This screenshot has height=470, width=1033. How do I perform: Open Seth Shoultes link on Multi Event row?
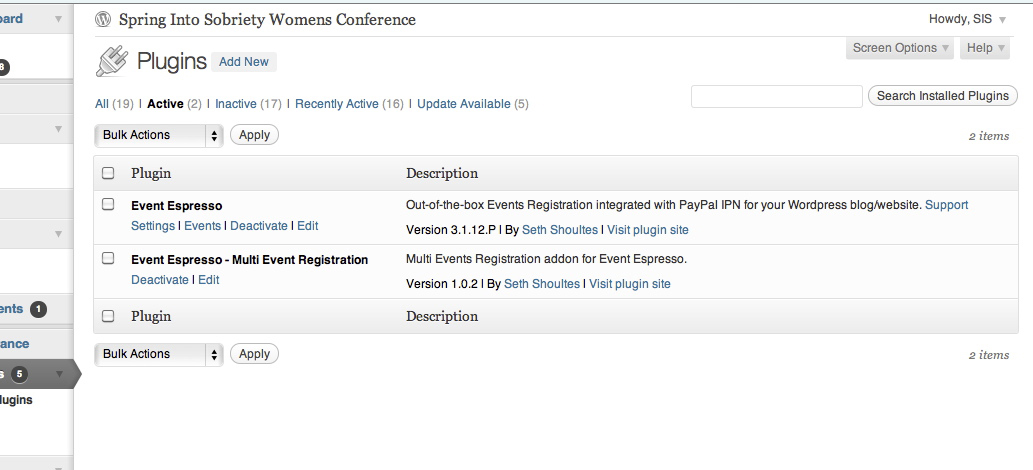[x=542, y=284]
